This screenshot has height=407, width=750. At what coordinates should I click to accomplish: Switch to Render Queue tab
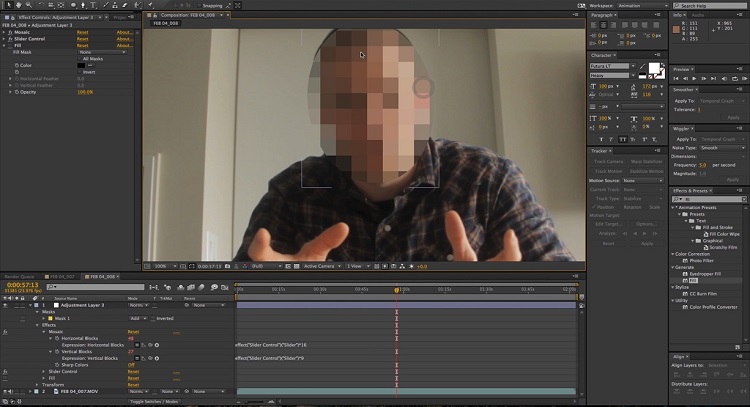[19, 276]
